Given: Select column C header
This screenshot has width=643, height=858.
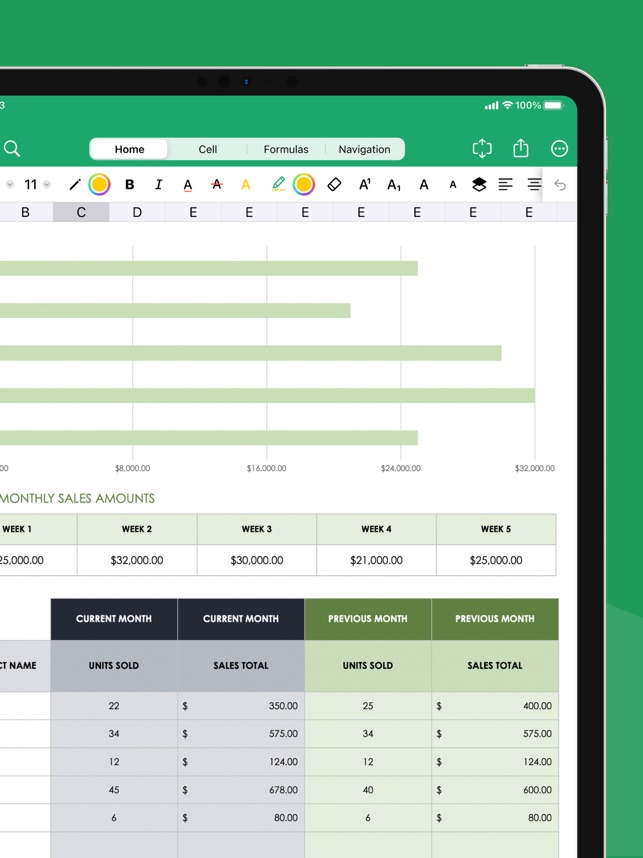Looking at the screenshot, I should click(81, 212).
